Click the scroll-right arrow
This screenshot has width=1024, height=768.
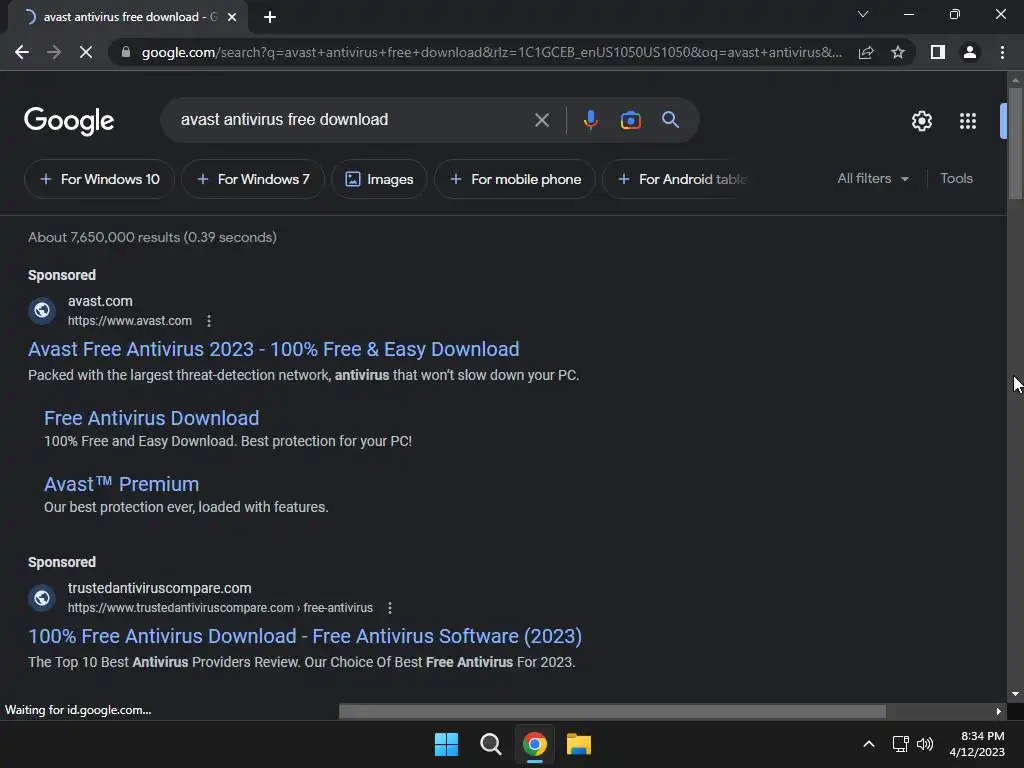click(999, 711)
